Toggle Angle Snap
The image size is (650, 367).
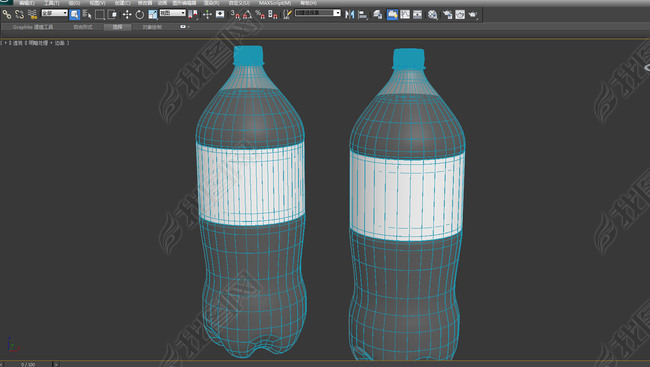click(x=247, y=15)
